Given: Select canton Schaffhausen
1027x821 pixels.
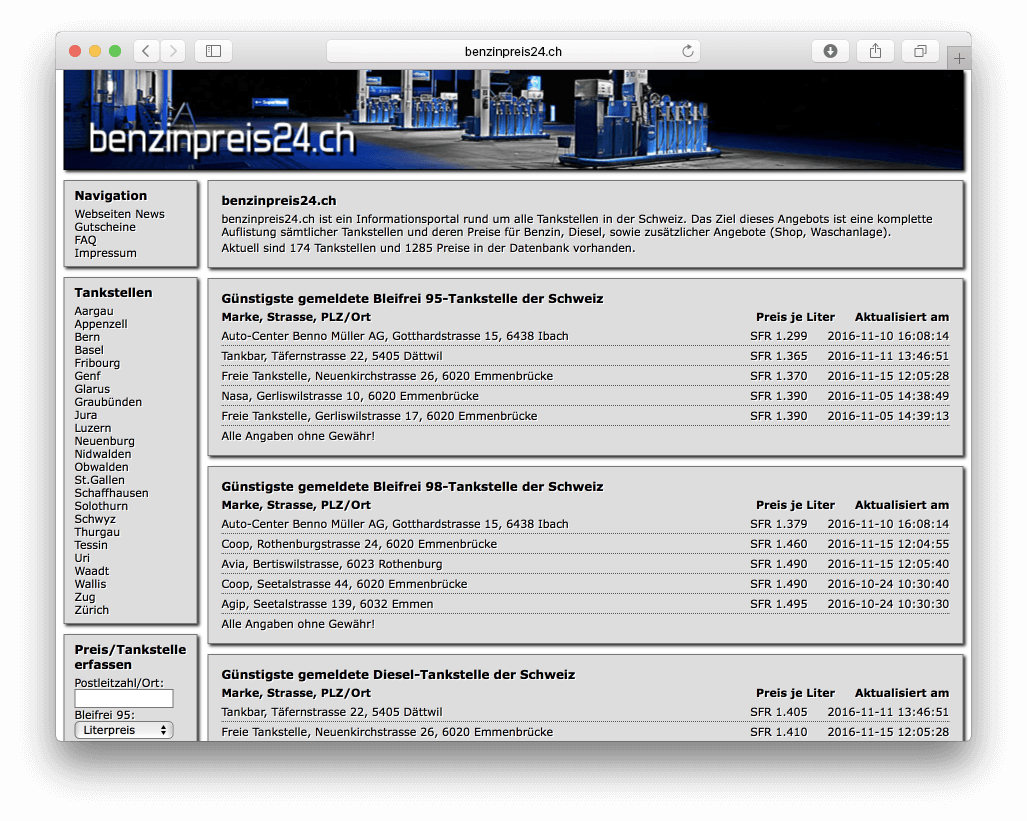Looking at the screenshot, I should (x=111, y=493).
